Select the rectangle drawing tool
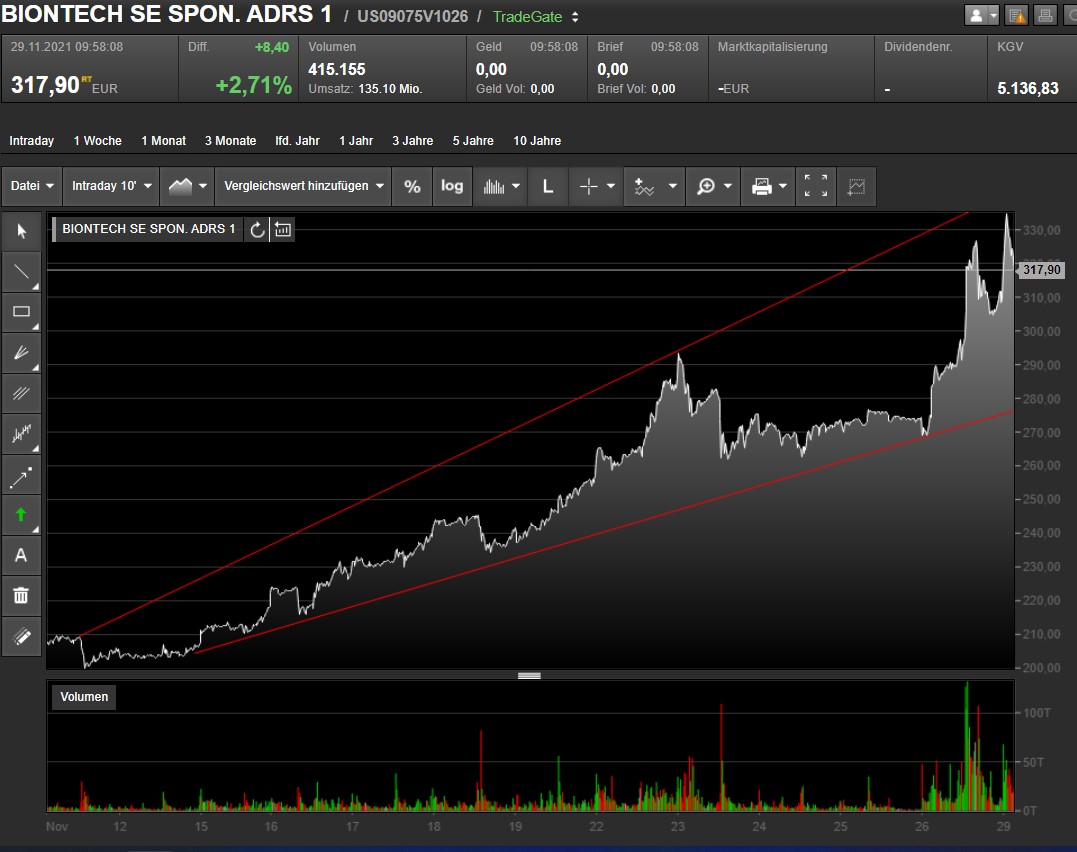This screenshot has width=1077, height=852. pos(21,312)
